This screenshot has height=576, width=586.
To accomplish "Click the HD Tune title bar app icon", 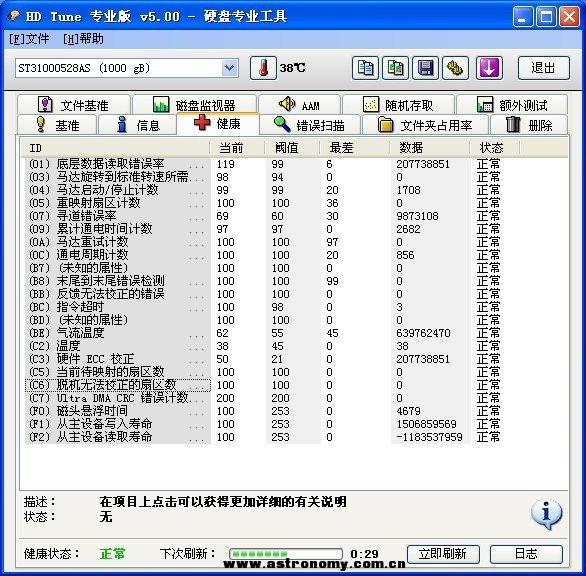I will click(x=14, y=16).
